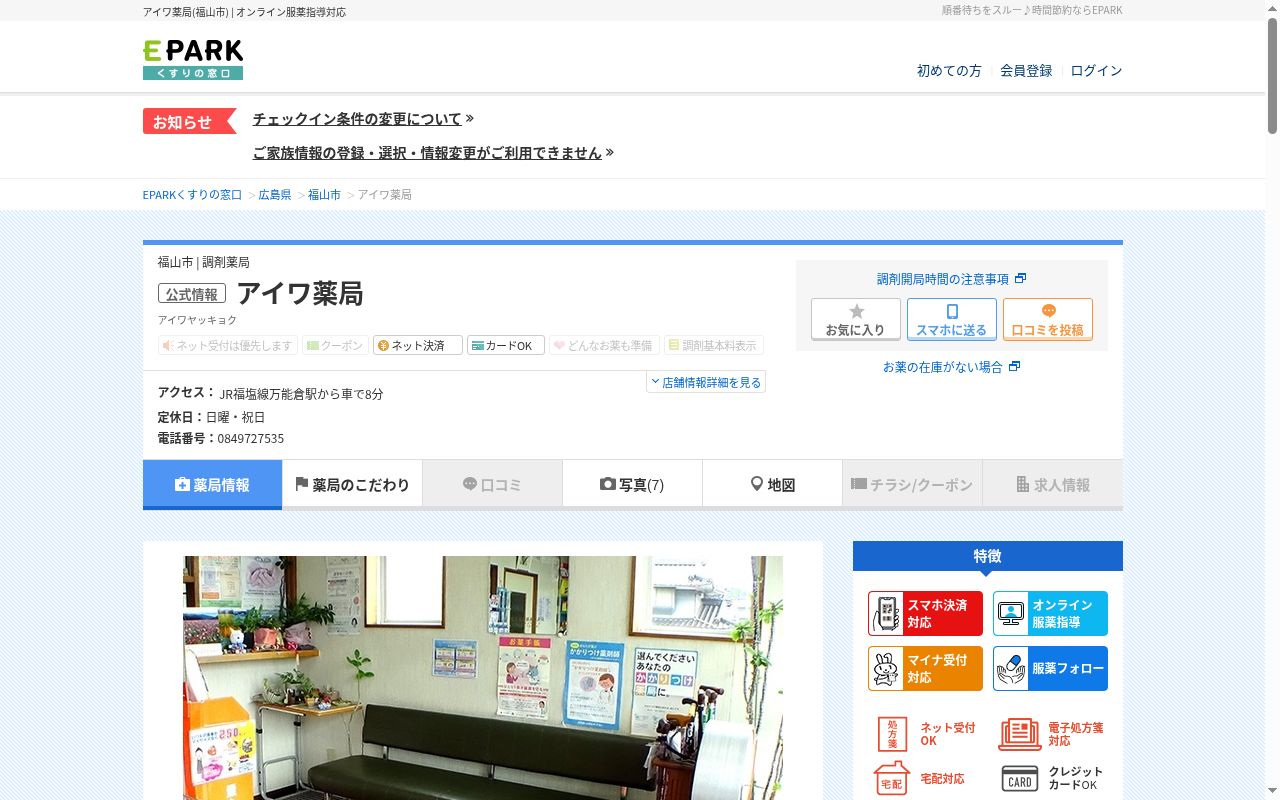Click the external link icon beside お薬の在庫がない場合

(1014, 366)
